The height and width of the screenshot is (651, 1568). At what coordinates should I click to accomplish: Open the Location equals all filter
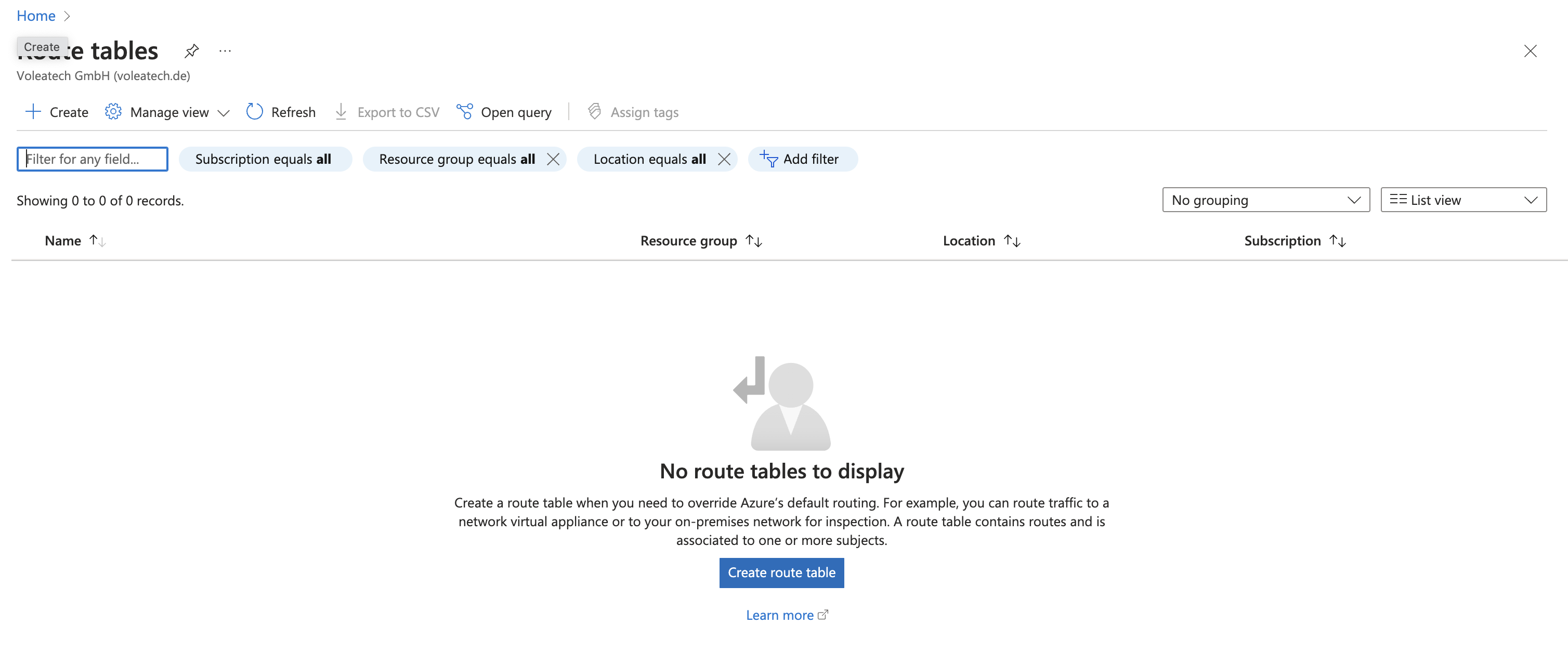tap(649, 159)
